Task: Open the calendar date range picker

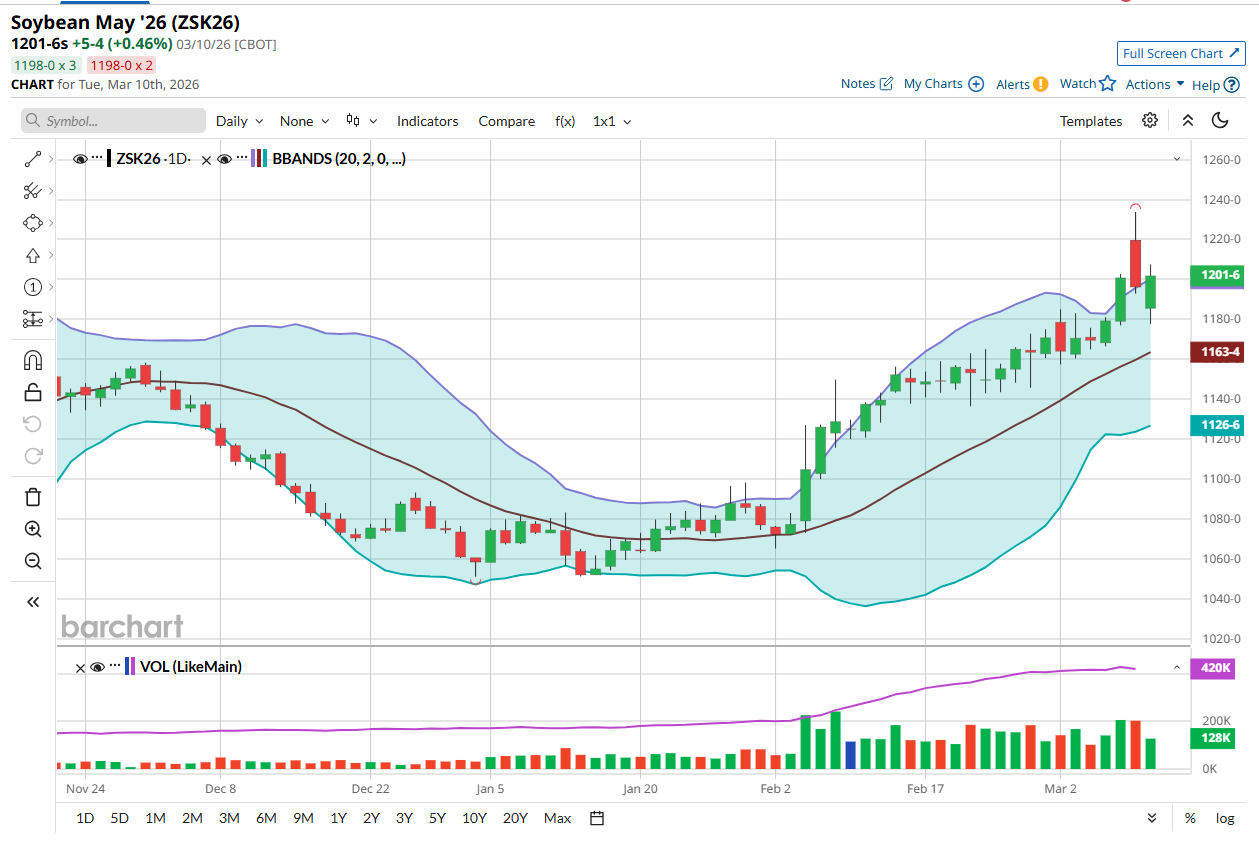Action: click(x=597, y=818)
